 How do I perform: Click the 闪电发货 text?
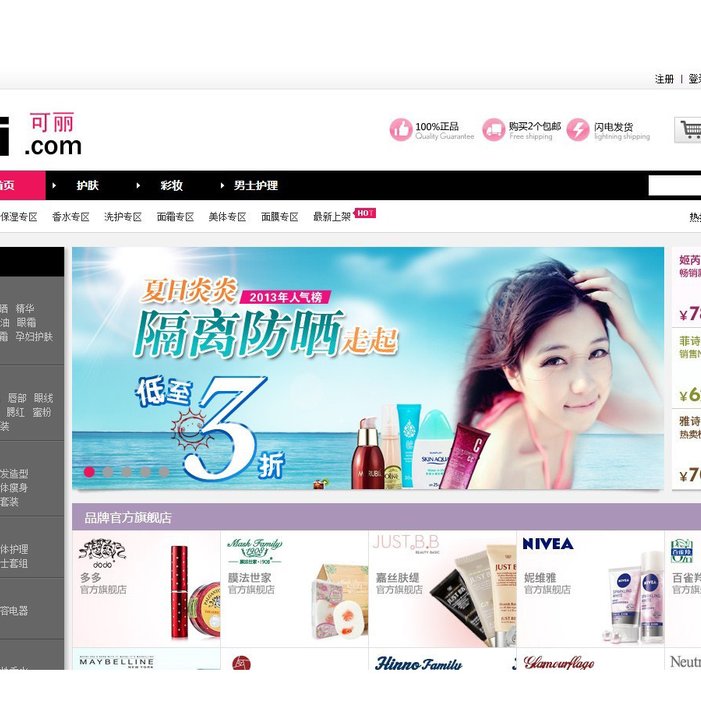[613, 127]
